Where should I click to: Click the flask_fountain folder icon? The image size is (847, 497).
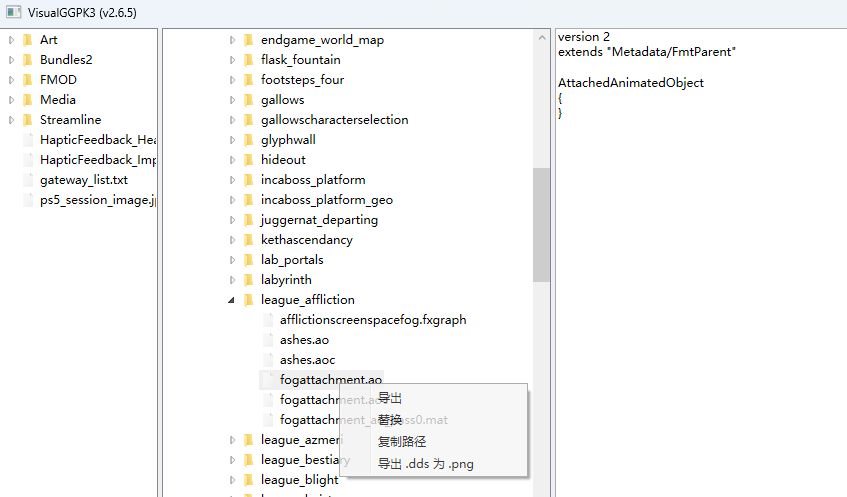[x=248, y=60]
